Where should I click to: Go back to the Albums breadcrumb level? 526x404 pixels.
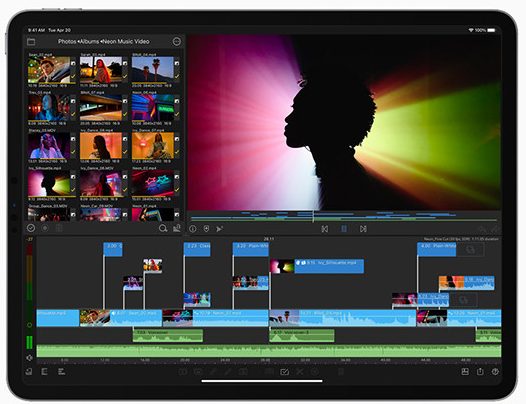tap(90, 42)
